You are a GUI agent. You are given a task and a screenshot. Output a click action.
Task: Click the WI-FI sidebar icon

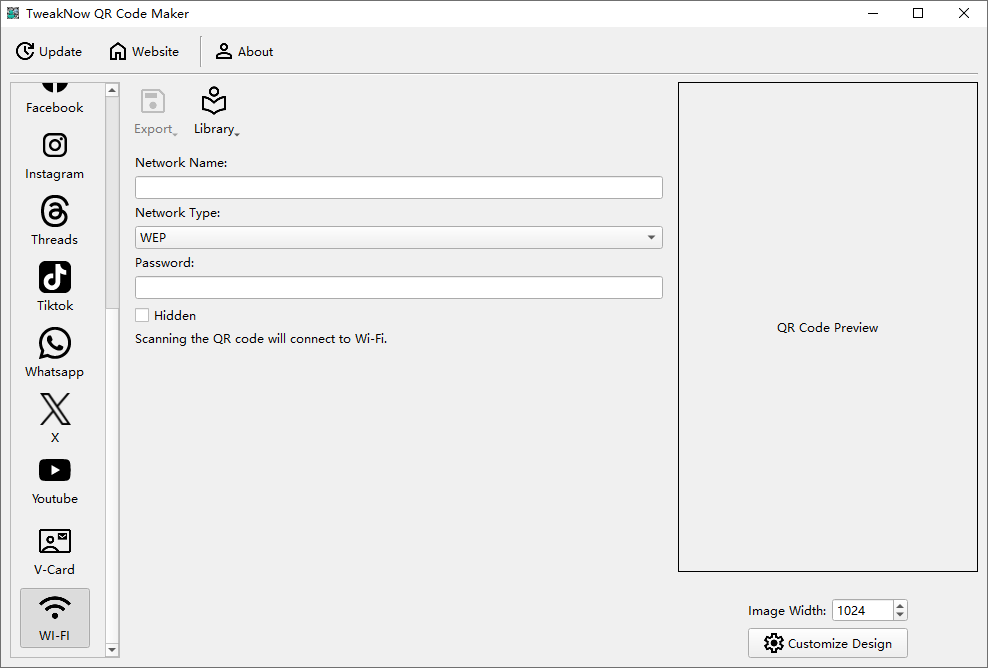point(55,617)
